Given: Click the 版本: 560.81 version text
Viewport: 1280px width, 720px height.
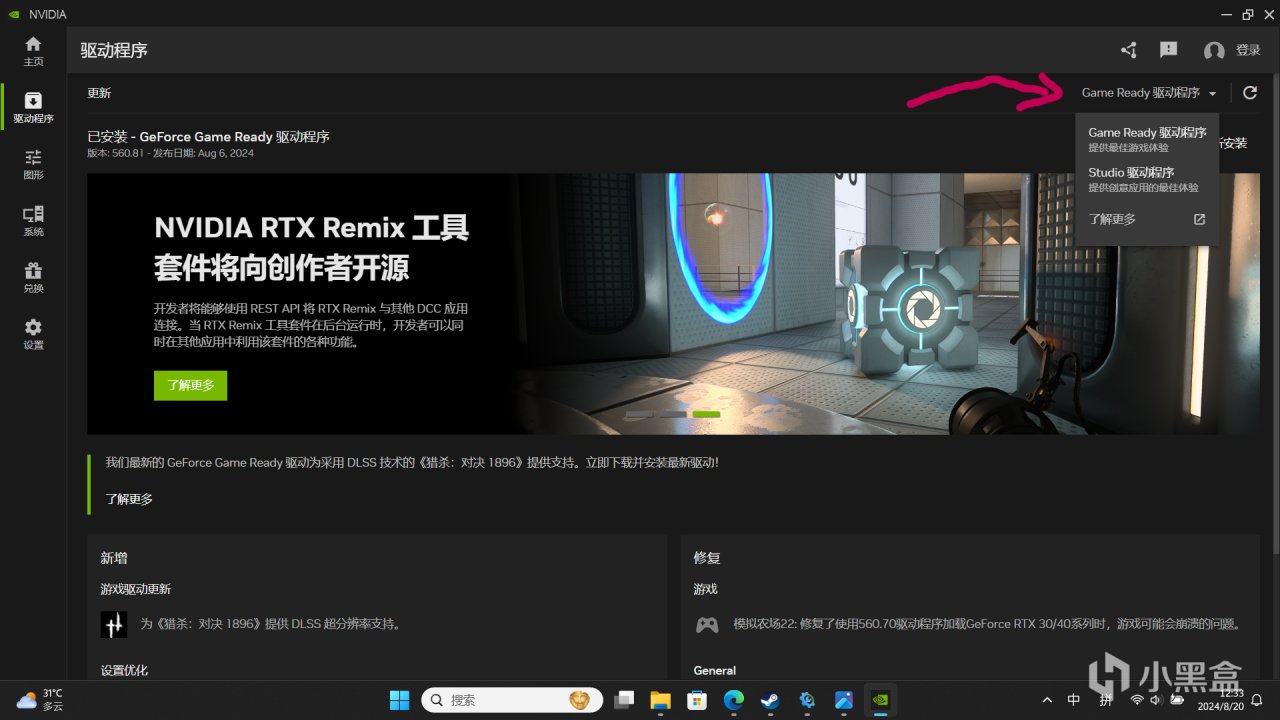Looking at the screenshot, I should (x=170, y=153).
